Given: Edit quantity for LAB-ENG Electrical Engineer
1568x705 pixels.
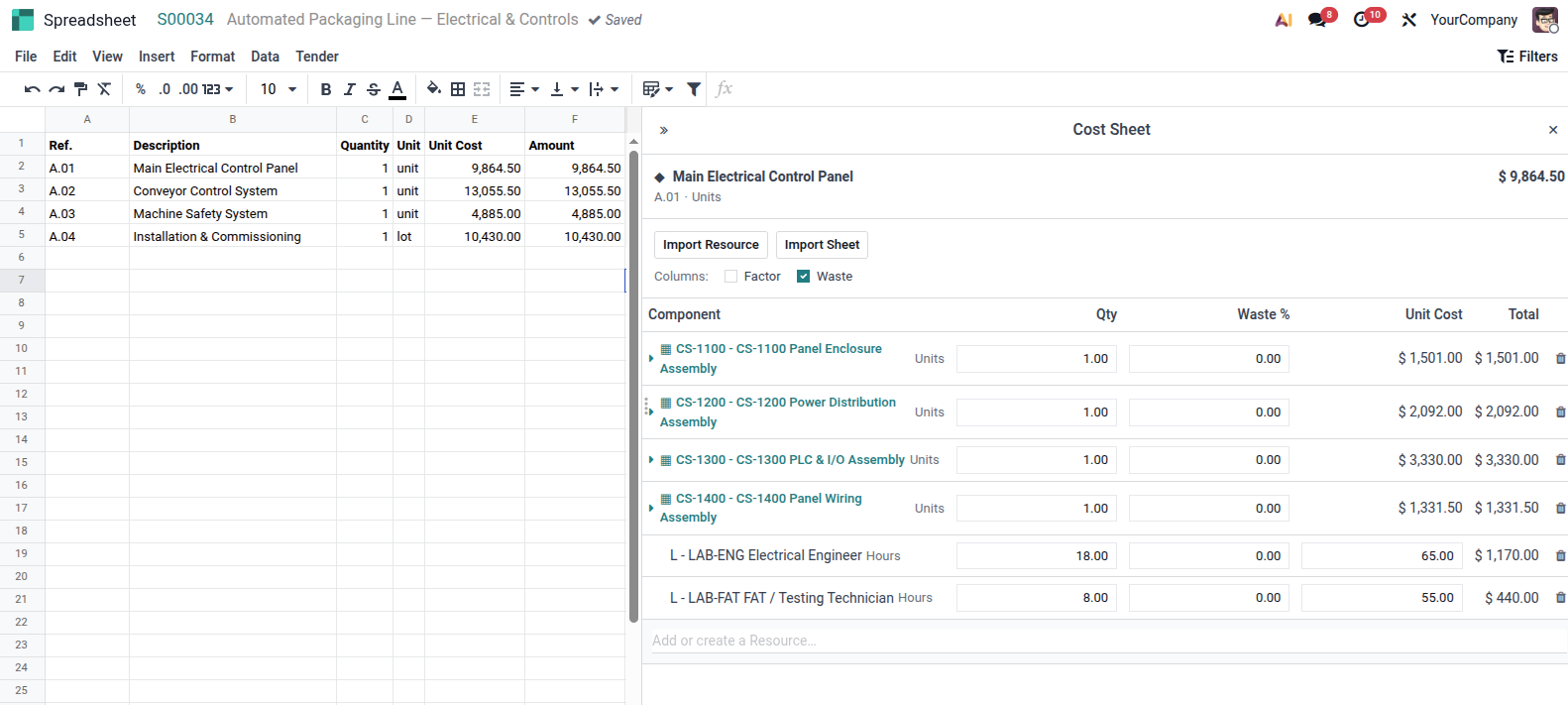Looking at the screenshot, I should (1037, 556).
